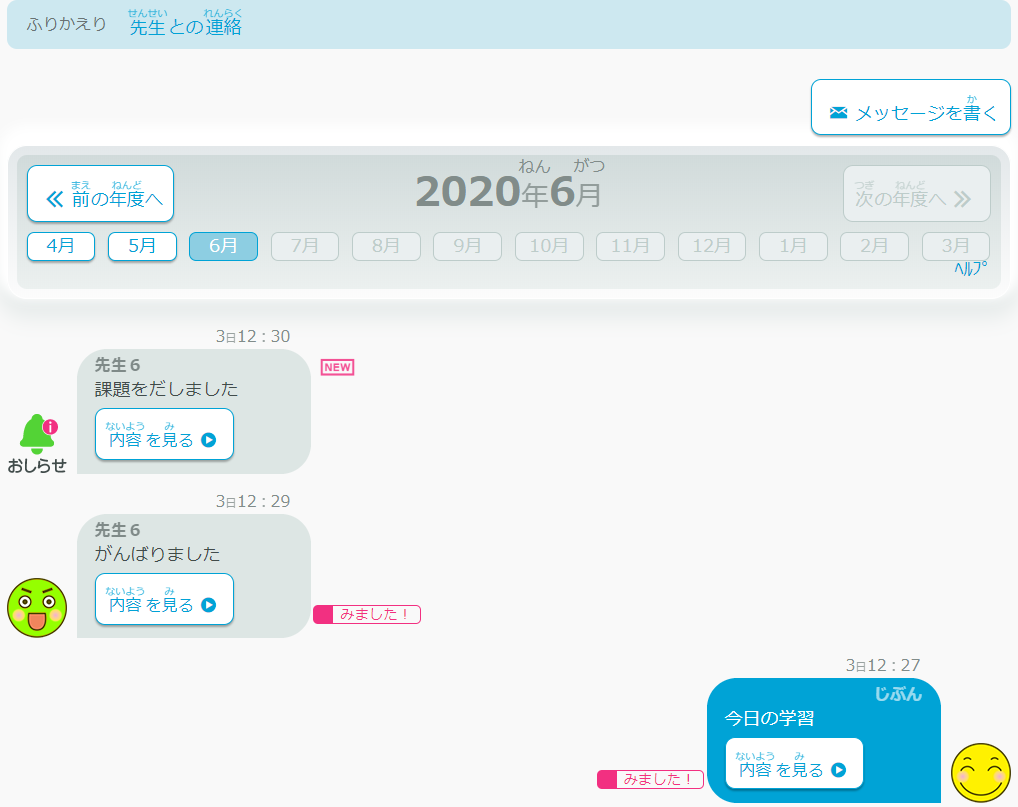Screen dimensions: 1018x807
Task: Select the 5月 month tab
Action: pos(142,246)
